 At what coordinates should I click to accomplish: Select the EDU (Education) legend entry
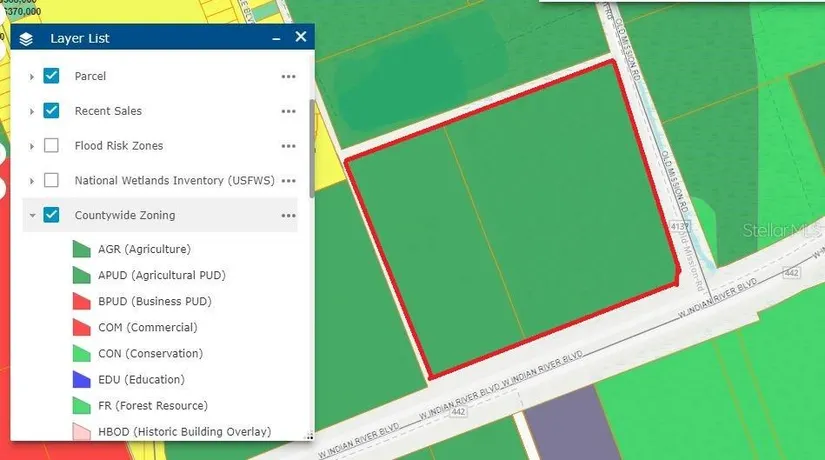(141, 380)
